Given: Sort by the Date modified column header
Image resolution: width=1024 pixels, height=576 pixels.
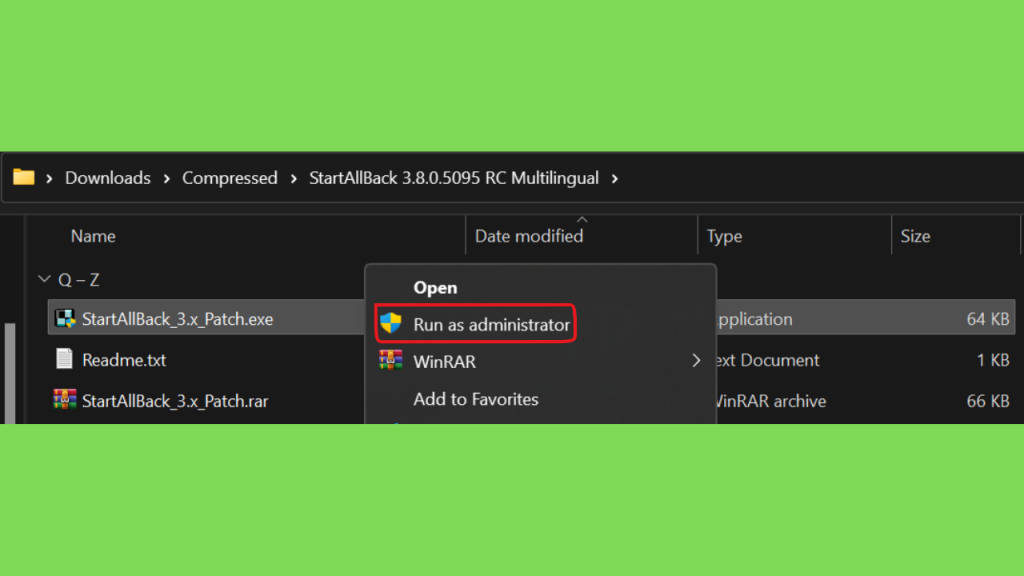Looking at the screenshot, I should pyautogui.click(x=529, y=236).
